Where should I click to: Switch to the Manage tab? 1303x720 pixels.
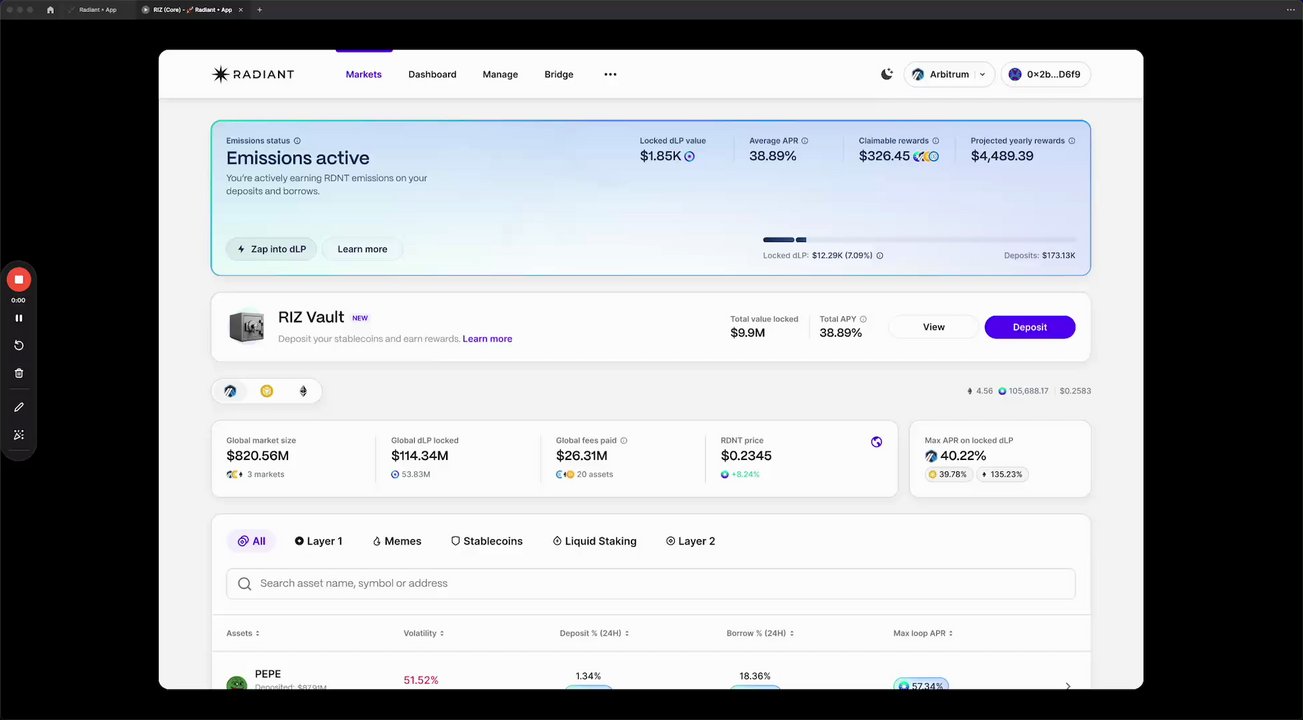(500, 74)
